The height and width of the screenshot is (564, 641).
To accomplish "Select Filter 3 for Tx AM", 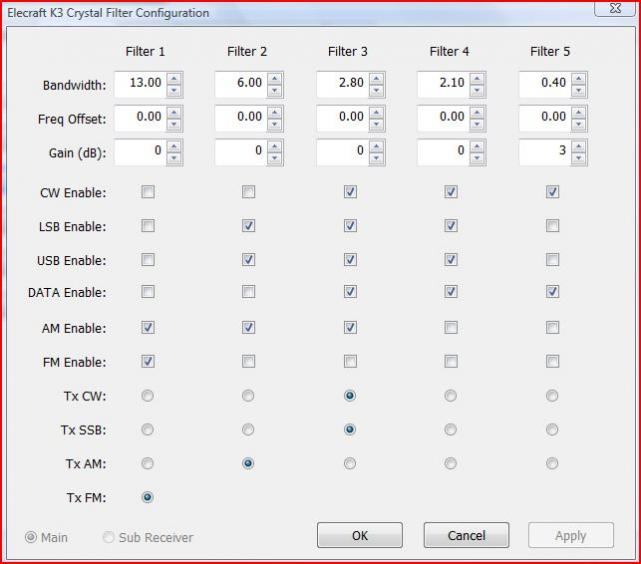I will (x=350, y=463).
